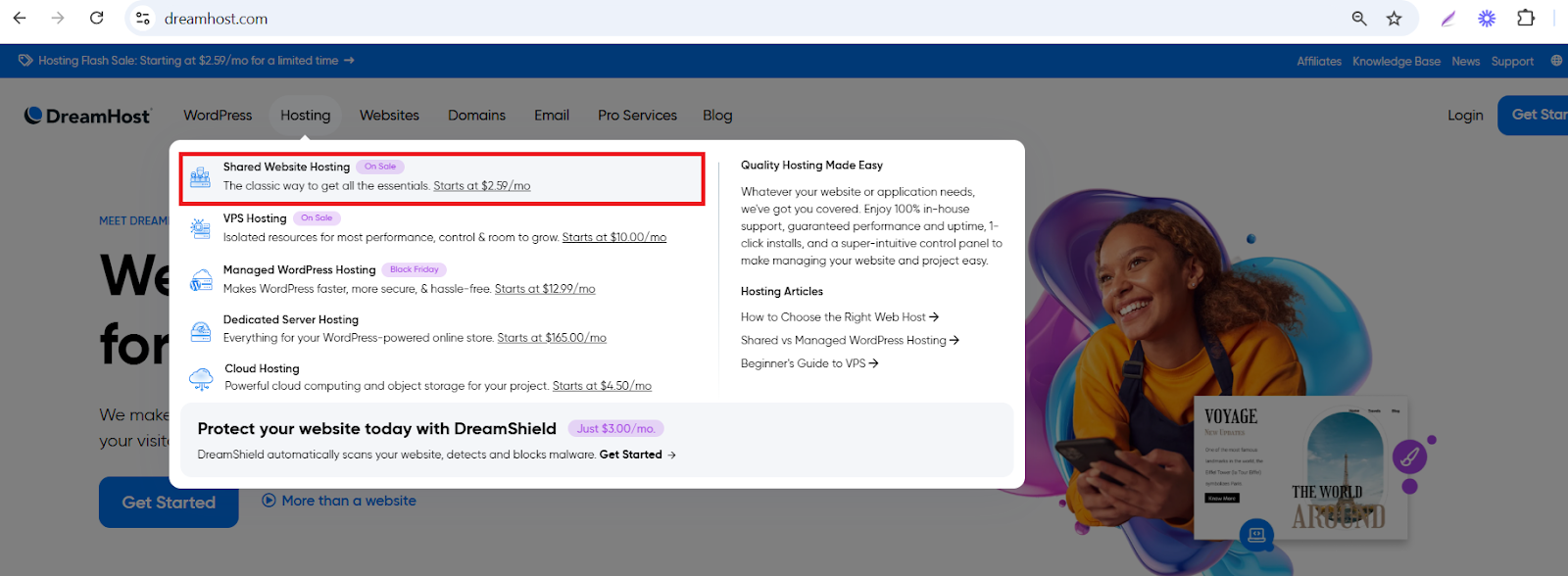Viewport: 1568px width, 576px height.
Task: Select Managed WordPress Hosting
Action: coord(299,269)
